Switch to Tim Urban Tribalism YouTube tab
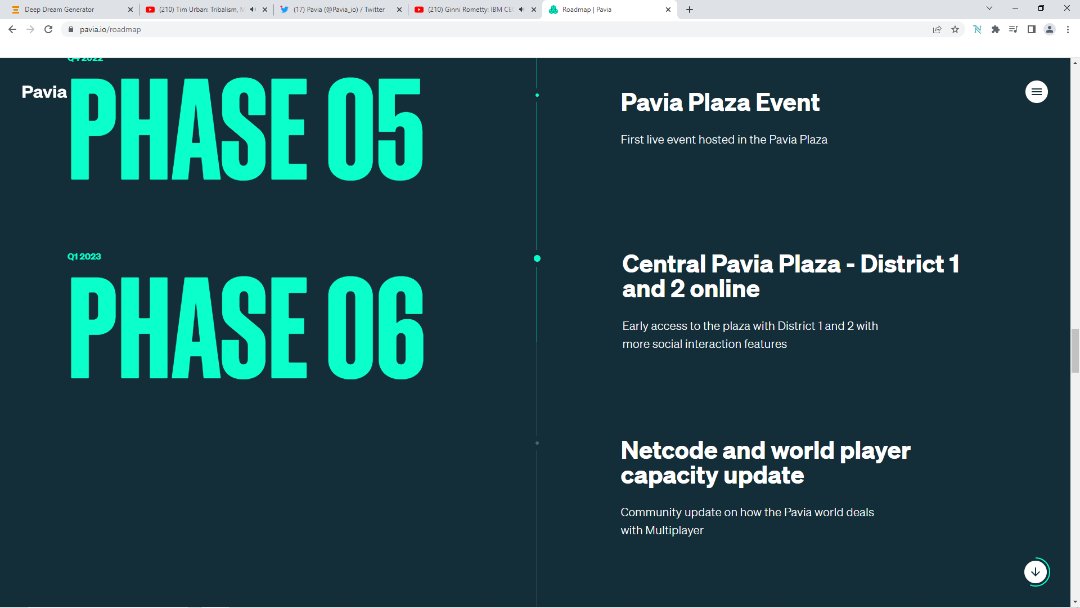 pos(207,10)
